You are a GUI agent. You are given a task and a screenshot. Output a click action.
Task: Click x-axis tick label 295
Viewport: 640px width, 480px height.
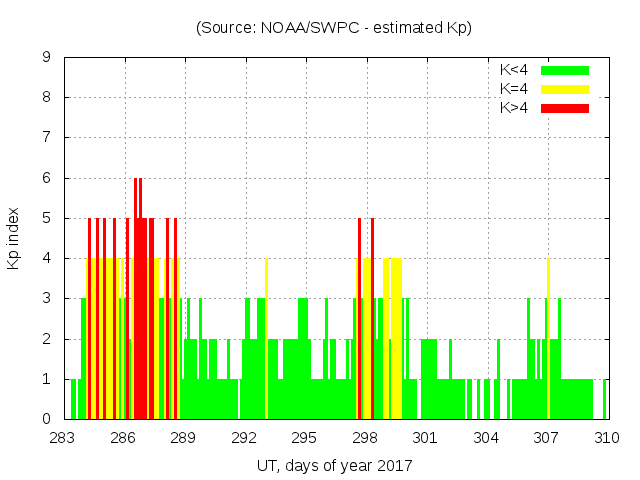[x=305, y=438]
